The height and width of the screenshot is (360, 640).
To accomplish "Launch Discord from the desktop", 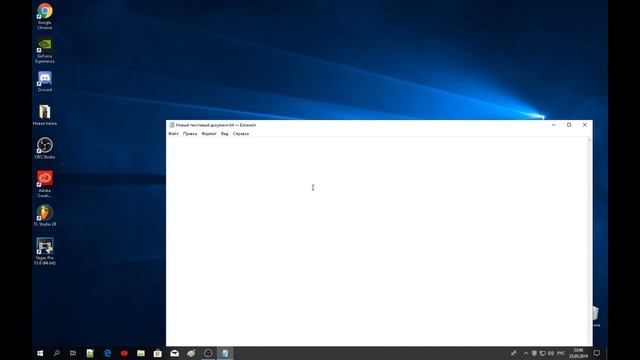I will coord(44,81).
